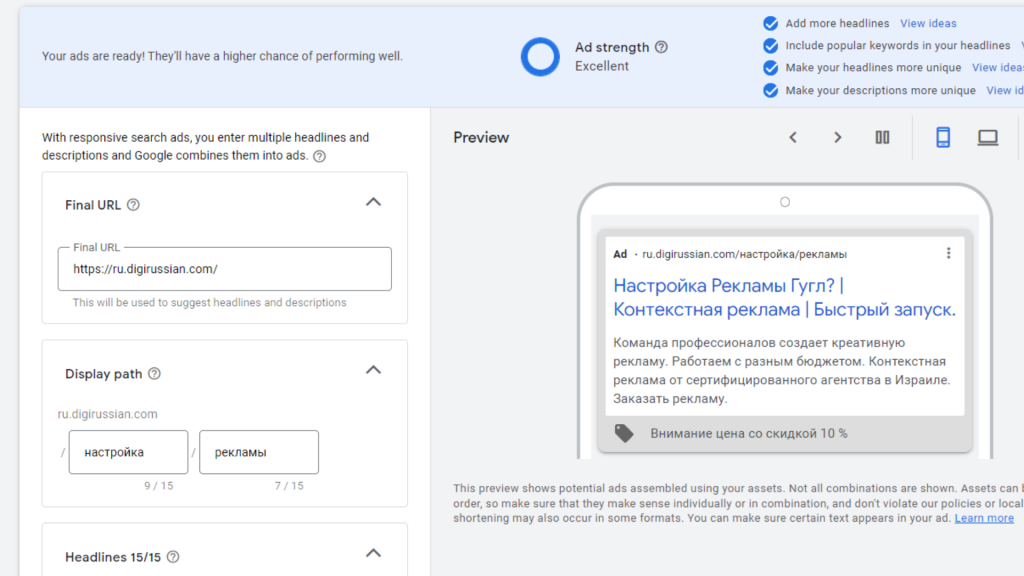Open View ideas for more unique headlines
The image size is (1024, 576).
998,68
